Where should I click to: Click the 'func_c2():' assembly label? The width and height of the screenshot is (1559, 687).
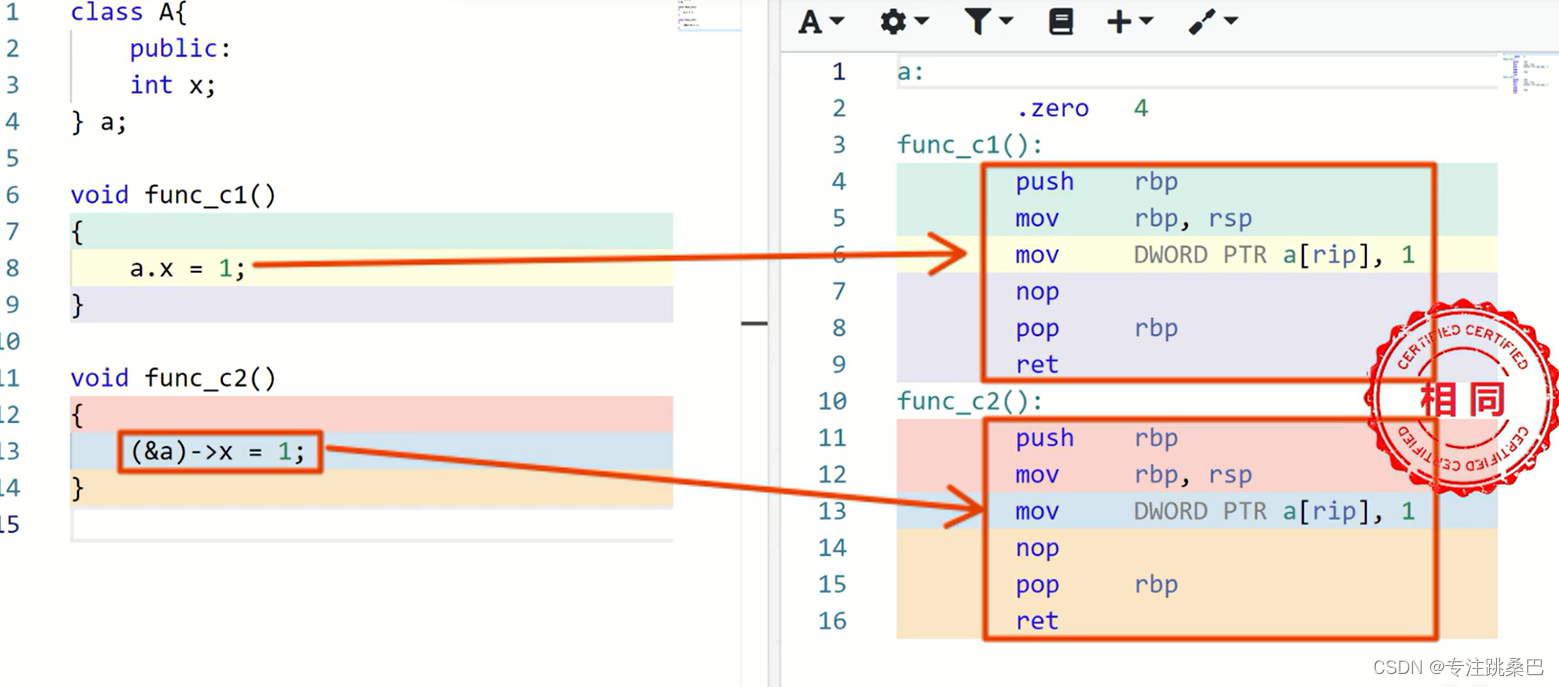pyautogui.click(x=969, y=401)
